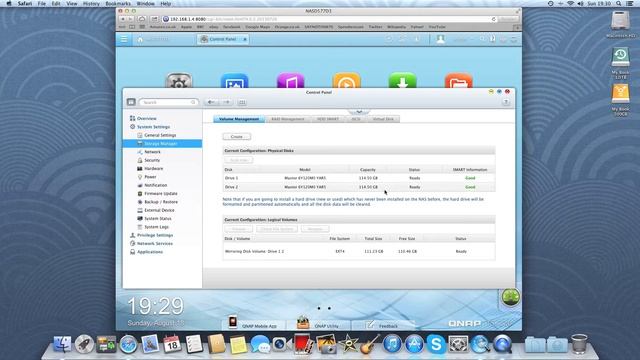
Task: Open the Trash in the Dock
Action: [579, 343]
